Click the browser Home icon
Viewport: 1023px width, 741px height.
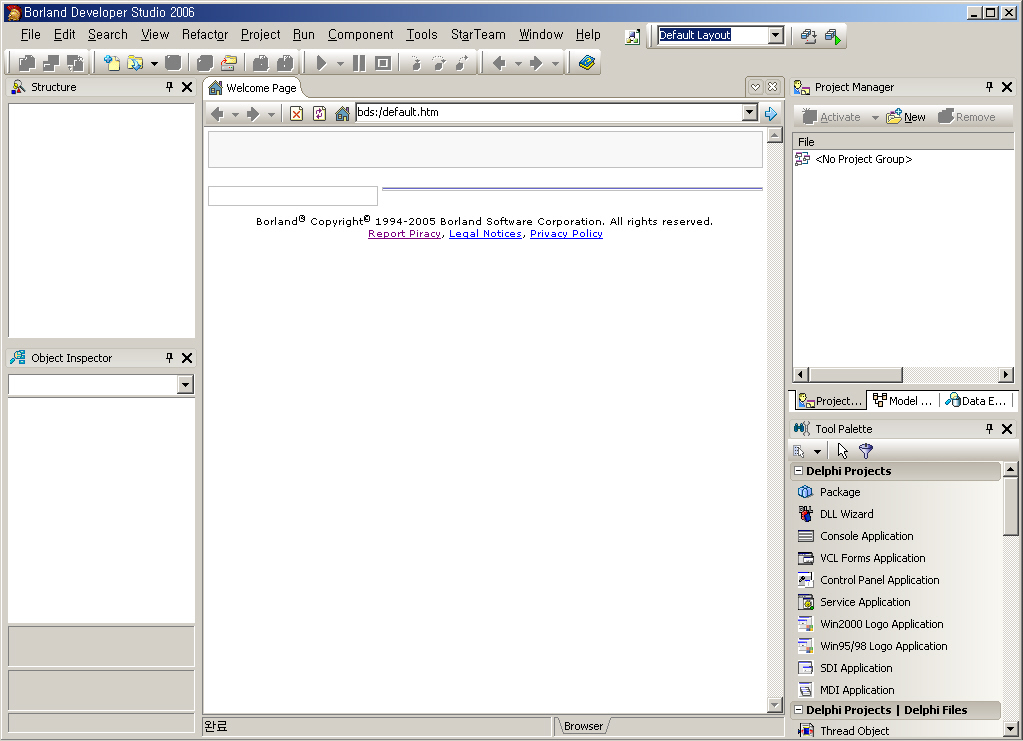click(x=343, y=113)
